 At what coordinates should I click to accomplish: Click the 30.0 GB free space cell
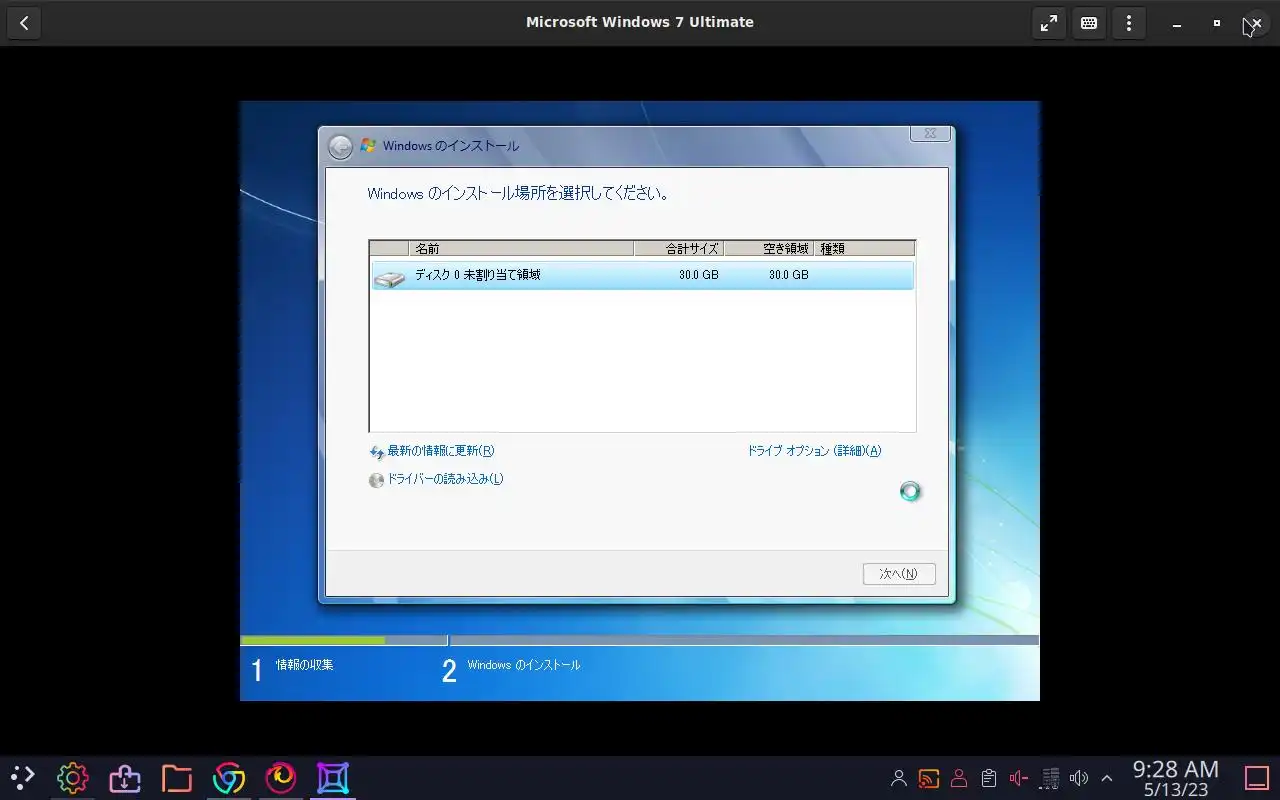tap(788, 275)
